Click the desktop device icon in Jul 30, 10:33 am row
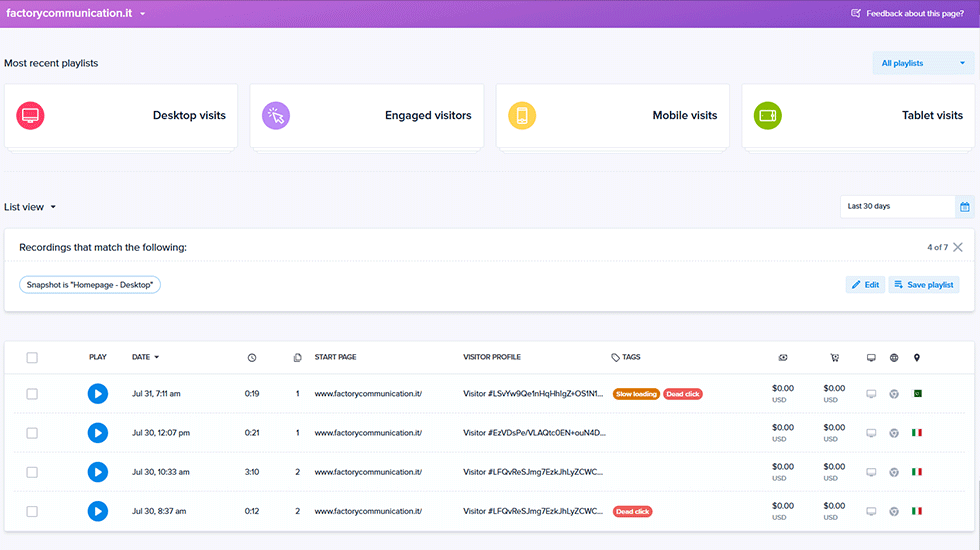The width and height of the screenshot is (980, 550). point(871,472)
